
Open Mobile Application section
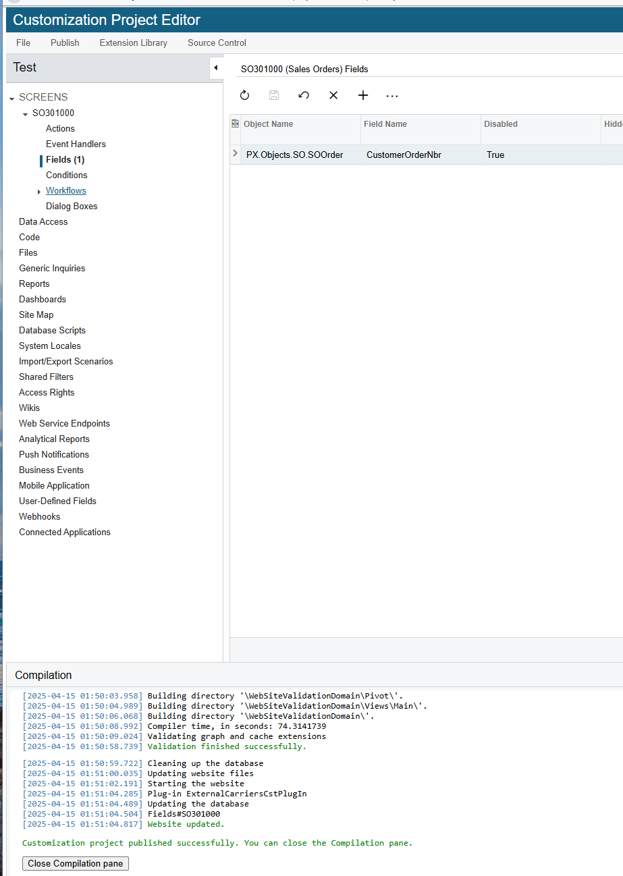[x=54, y=486]
